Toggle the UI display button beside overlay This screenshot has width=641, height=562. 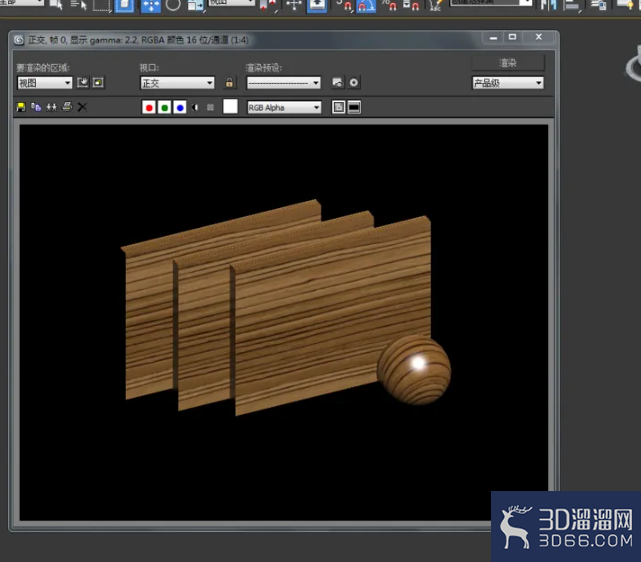[x=354, y=107]
